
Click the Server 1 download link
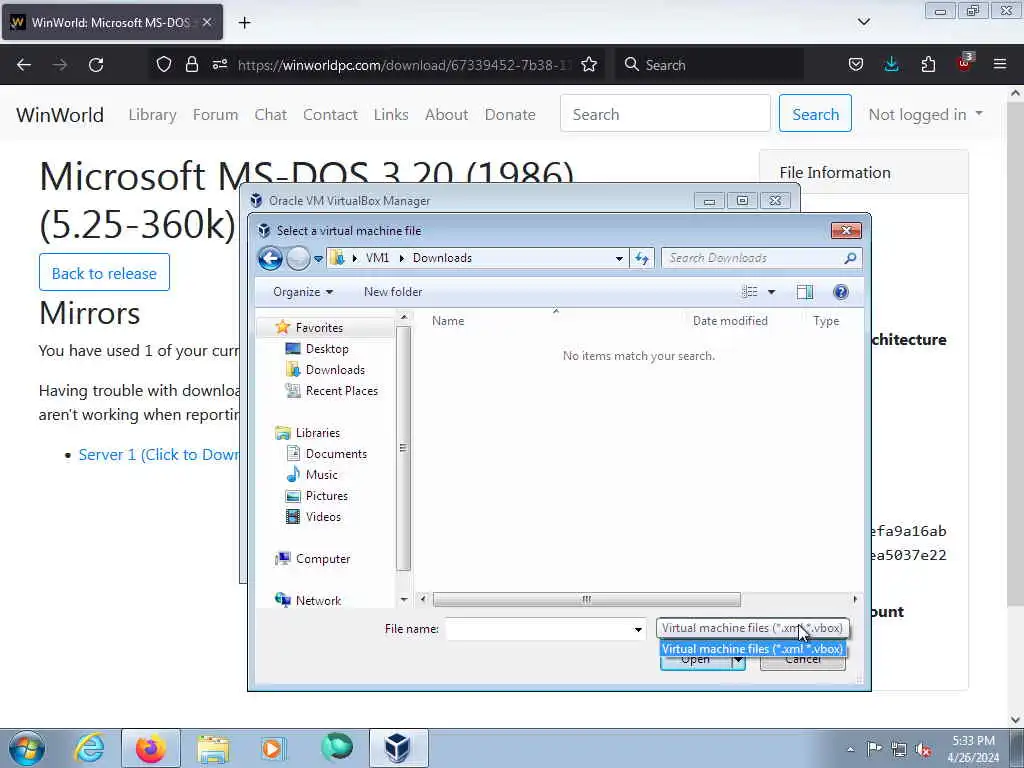(x=159, y=455)
